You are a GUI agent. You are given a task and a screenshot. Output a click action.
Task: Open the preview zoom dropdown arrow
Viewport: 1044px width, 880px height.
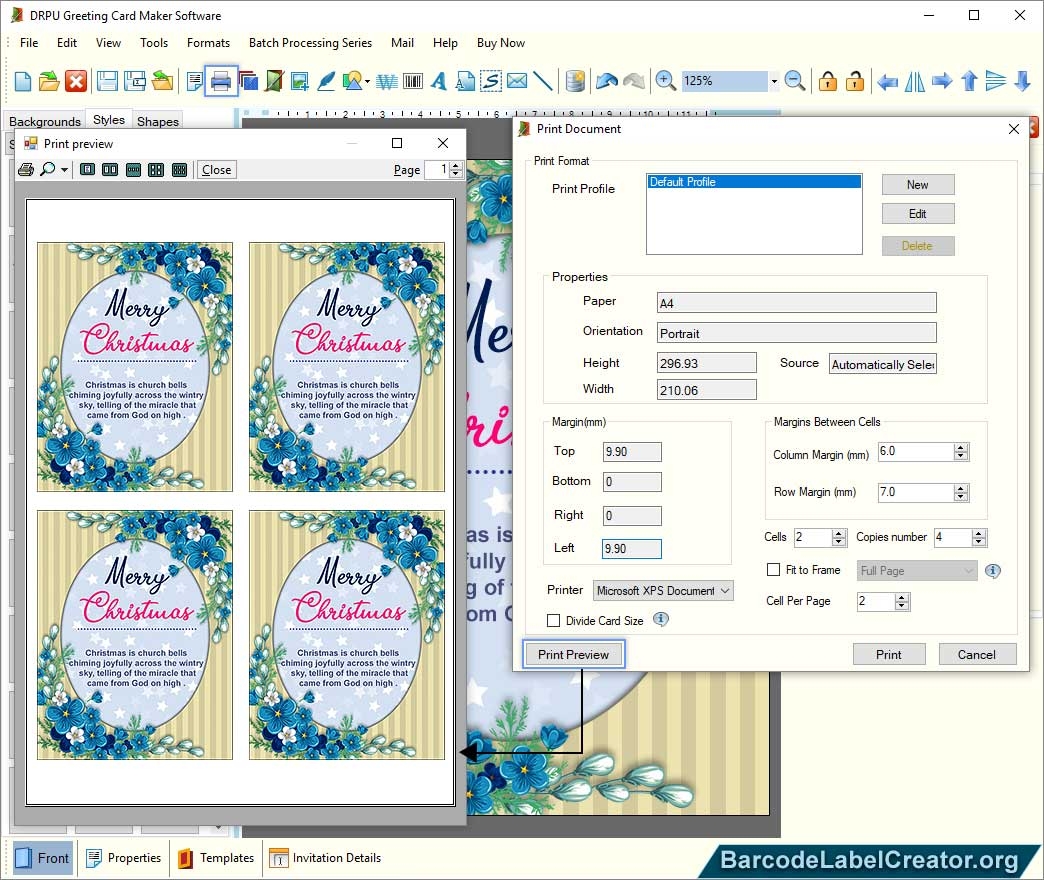[64, 170]
